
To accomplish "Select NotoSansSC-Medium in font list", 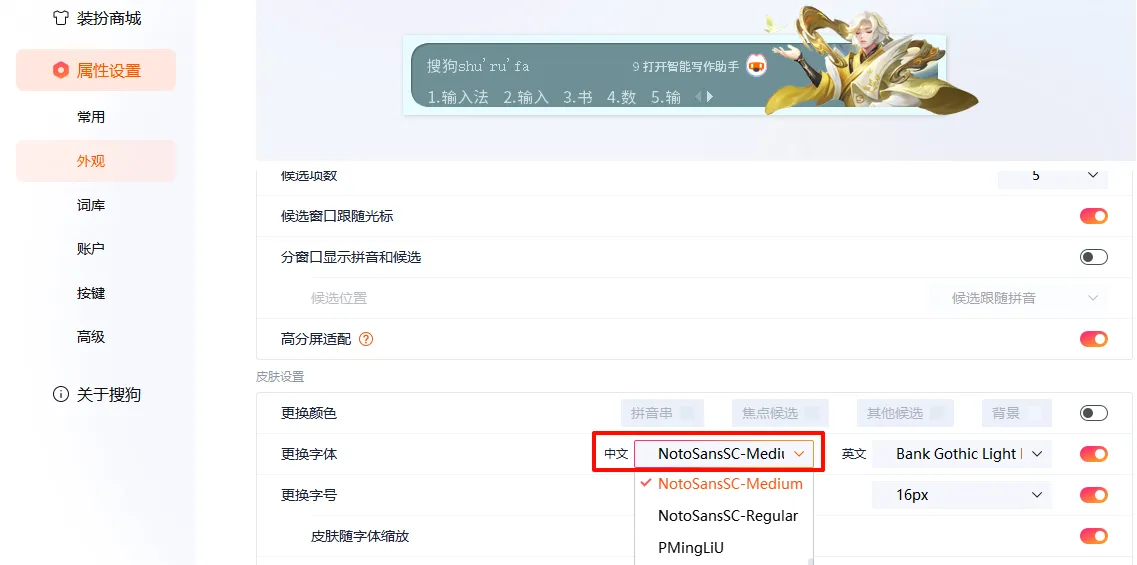I will (x=724, y=484).
